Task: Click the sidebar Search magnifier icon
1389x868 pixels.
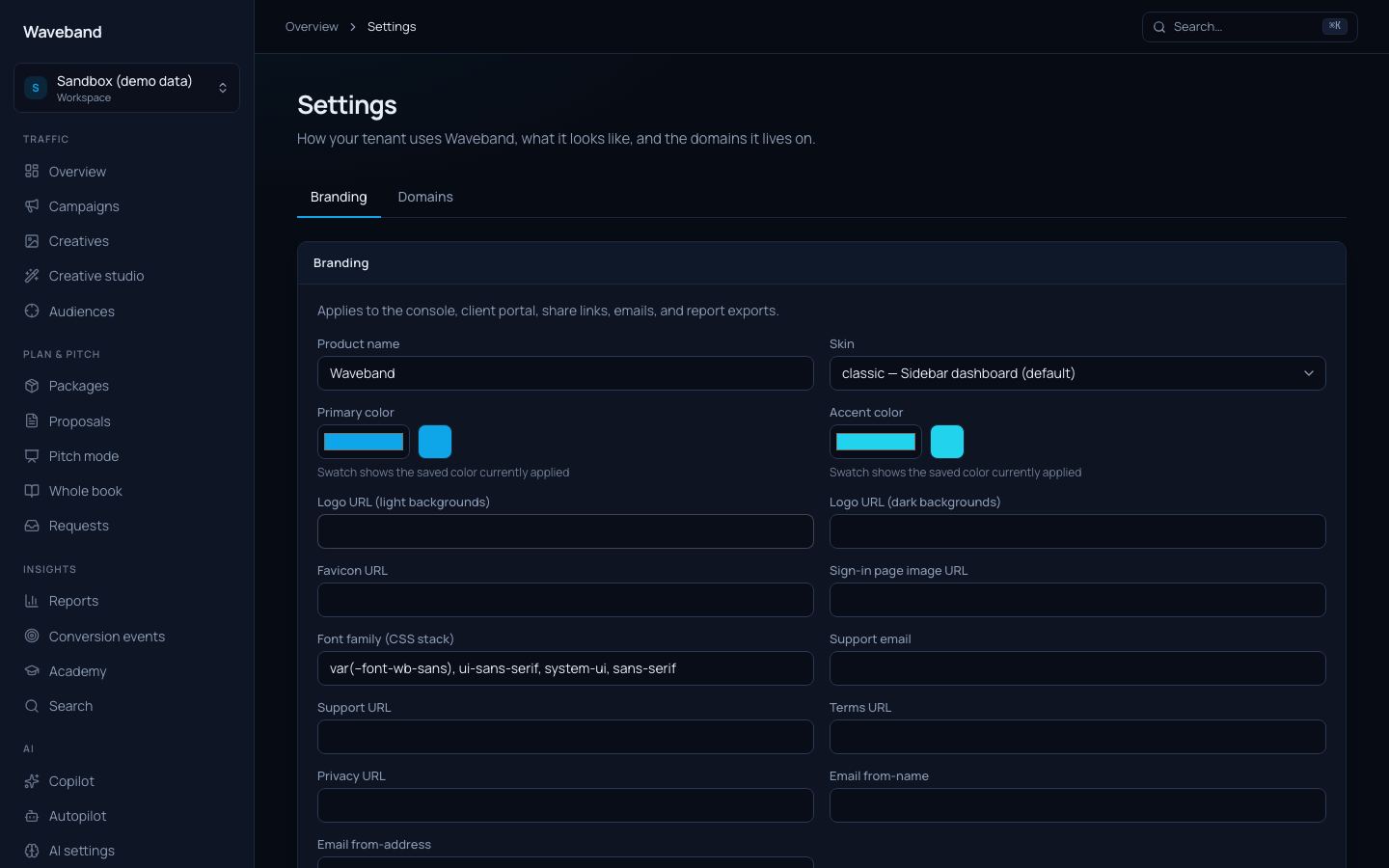Action: pyautogui.click(x=32, y=706)
